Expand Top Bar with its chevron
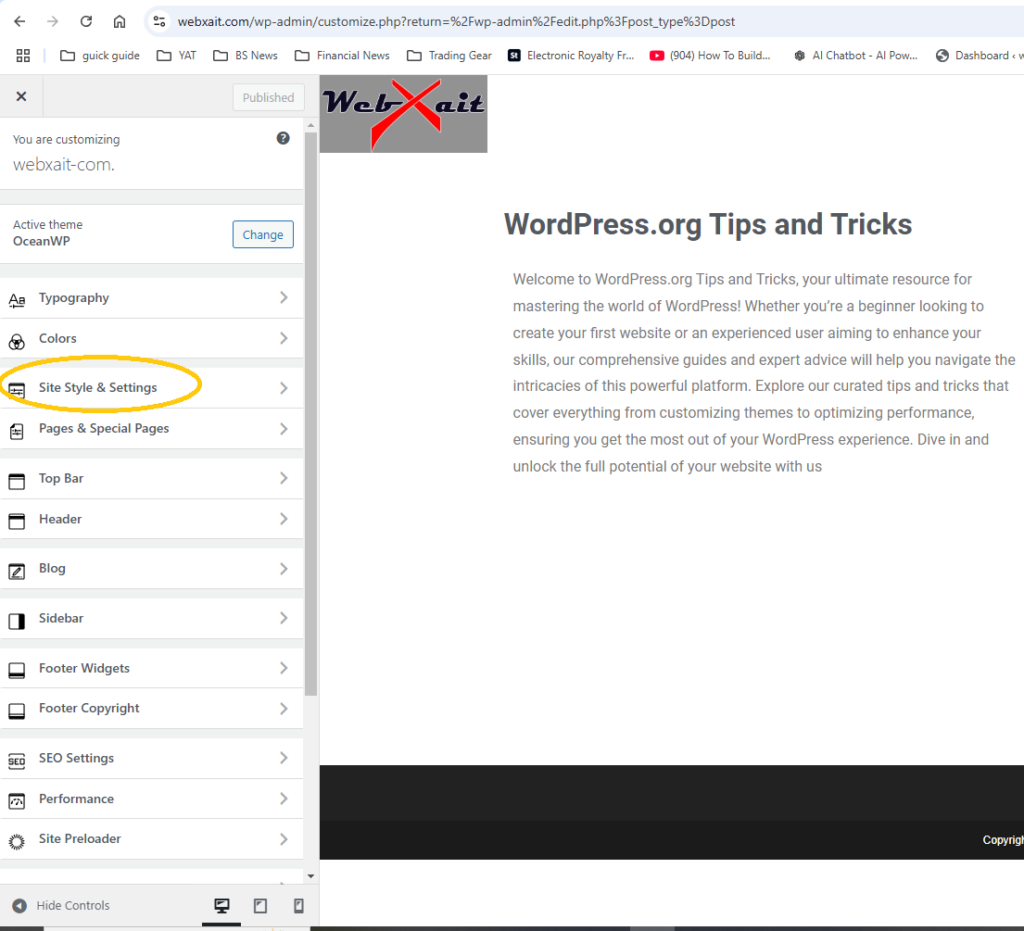This screenshot has height=931, width=1024. [283, 479]
